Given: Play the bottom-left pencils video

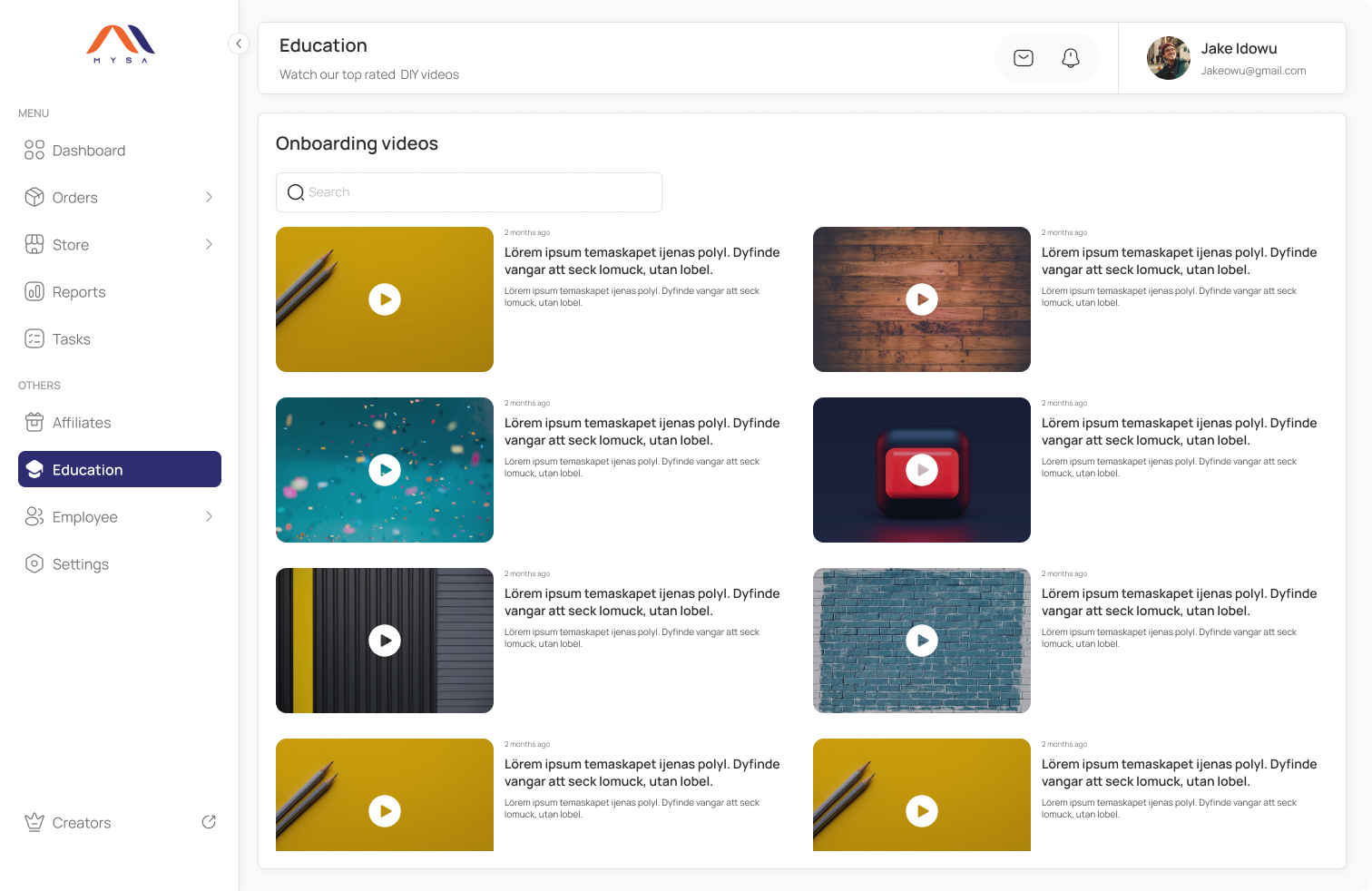Looking at the screenshot, I should pos(385,811).
